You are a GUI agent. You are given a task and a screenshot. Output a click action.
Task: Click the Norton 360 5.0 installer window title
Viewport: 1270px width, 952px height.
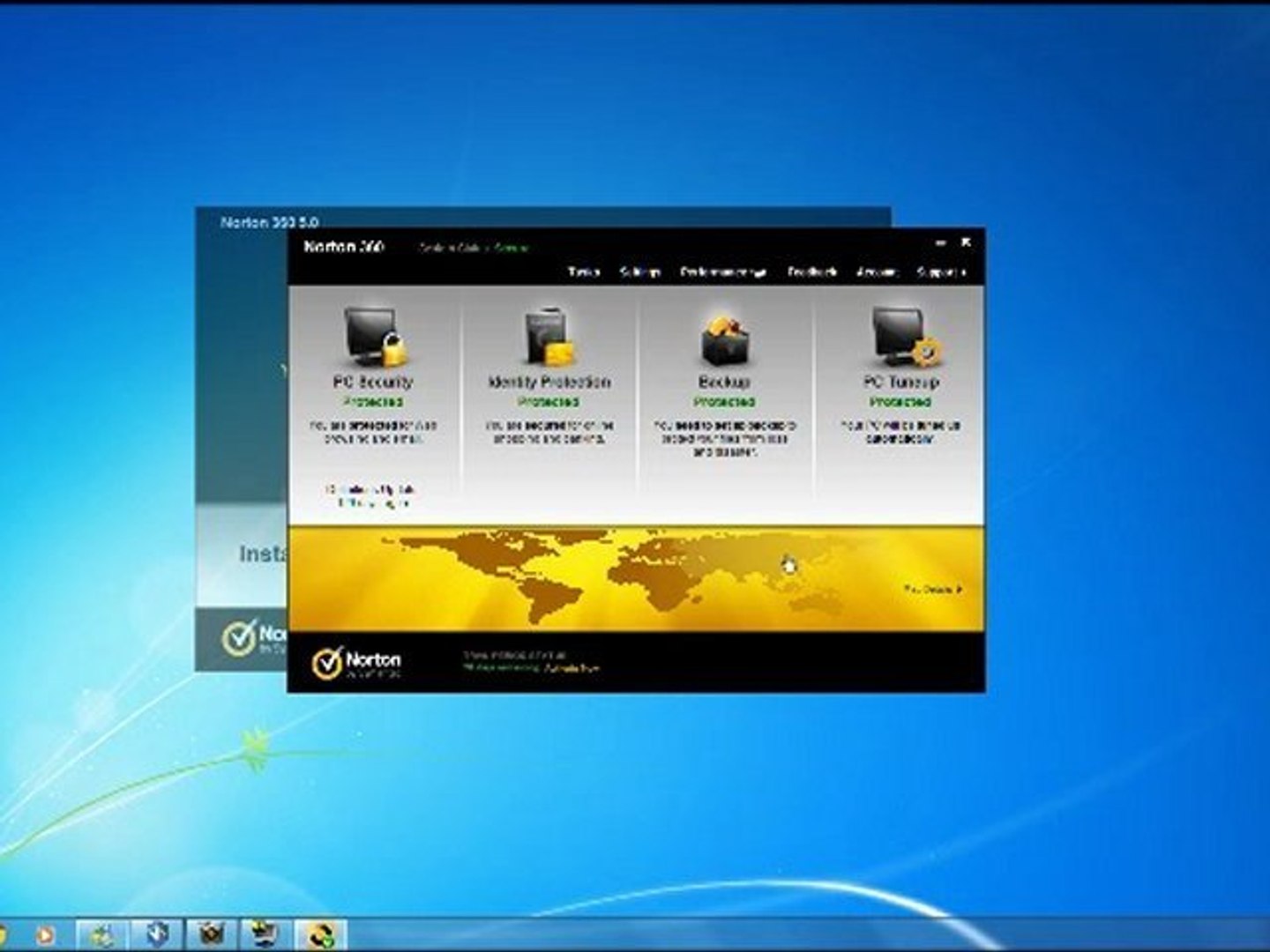(269, 222)
